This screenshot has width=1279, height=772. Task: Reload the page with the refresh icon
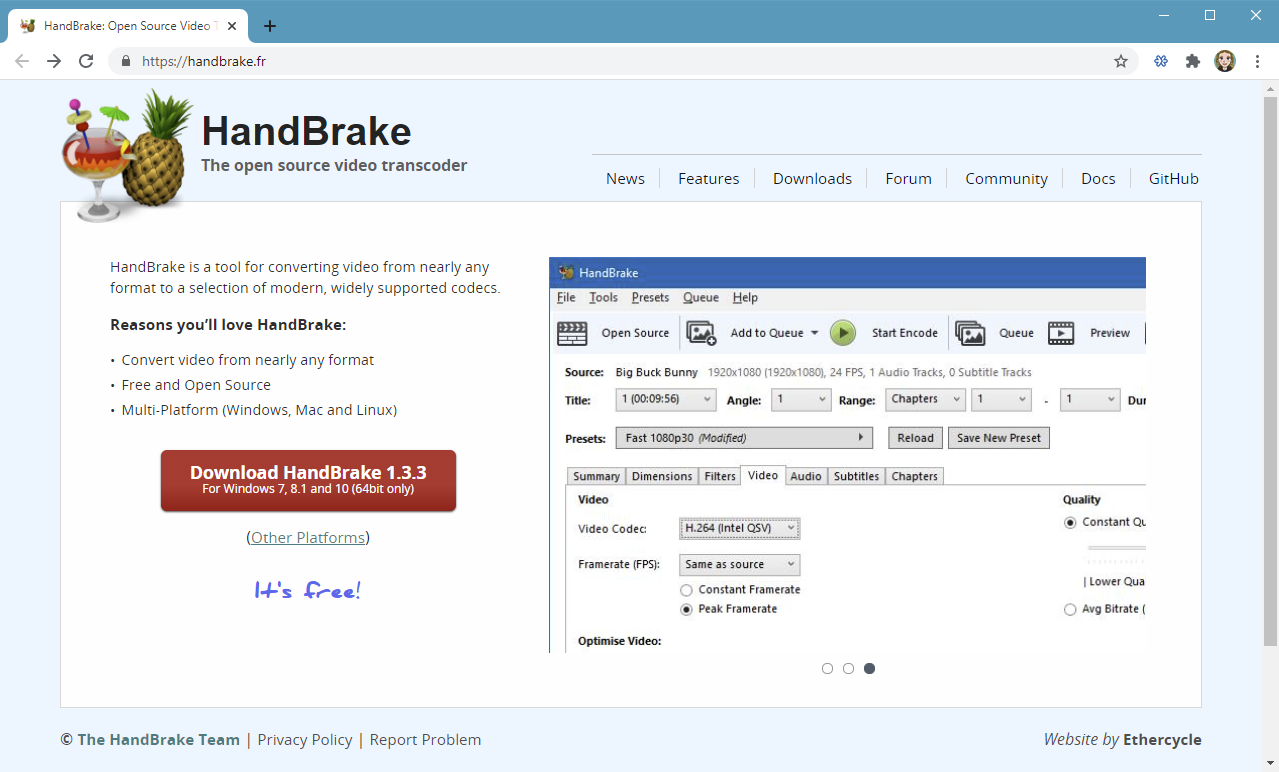click(86, 61)
